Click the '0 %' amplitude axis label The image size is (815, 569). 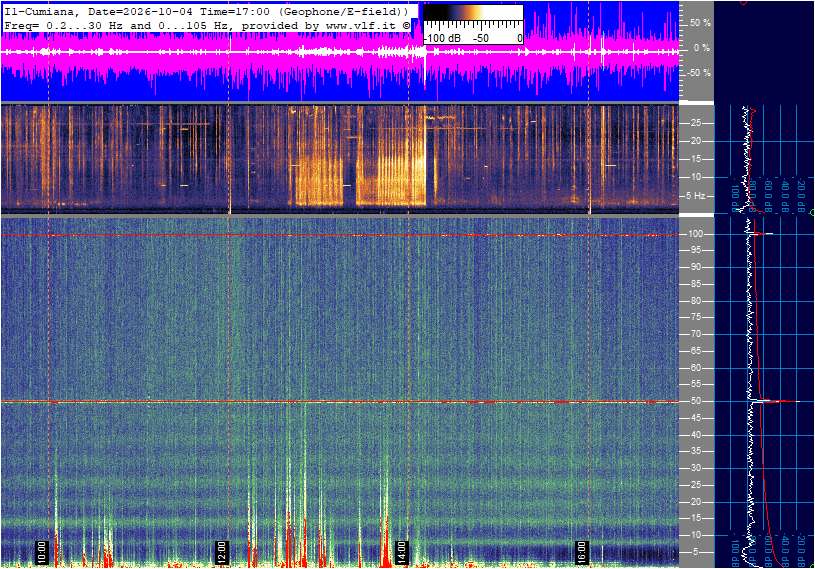(702, 48)
